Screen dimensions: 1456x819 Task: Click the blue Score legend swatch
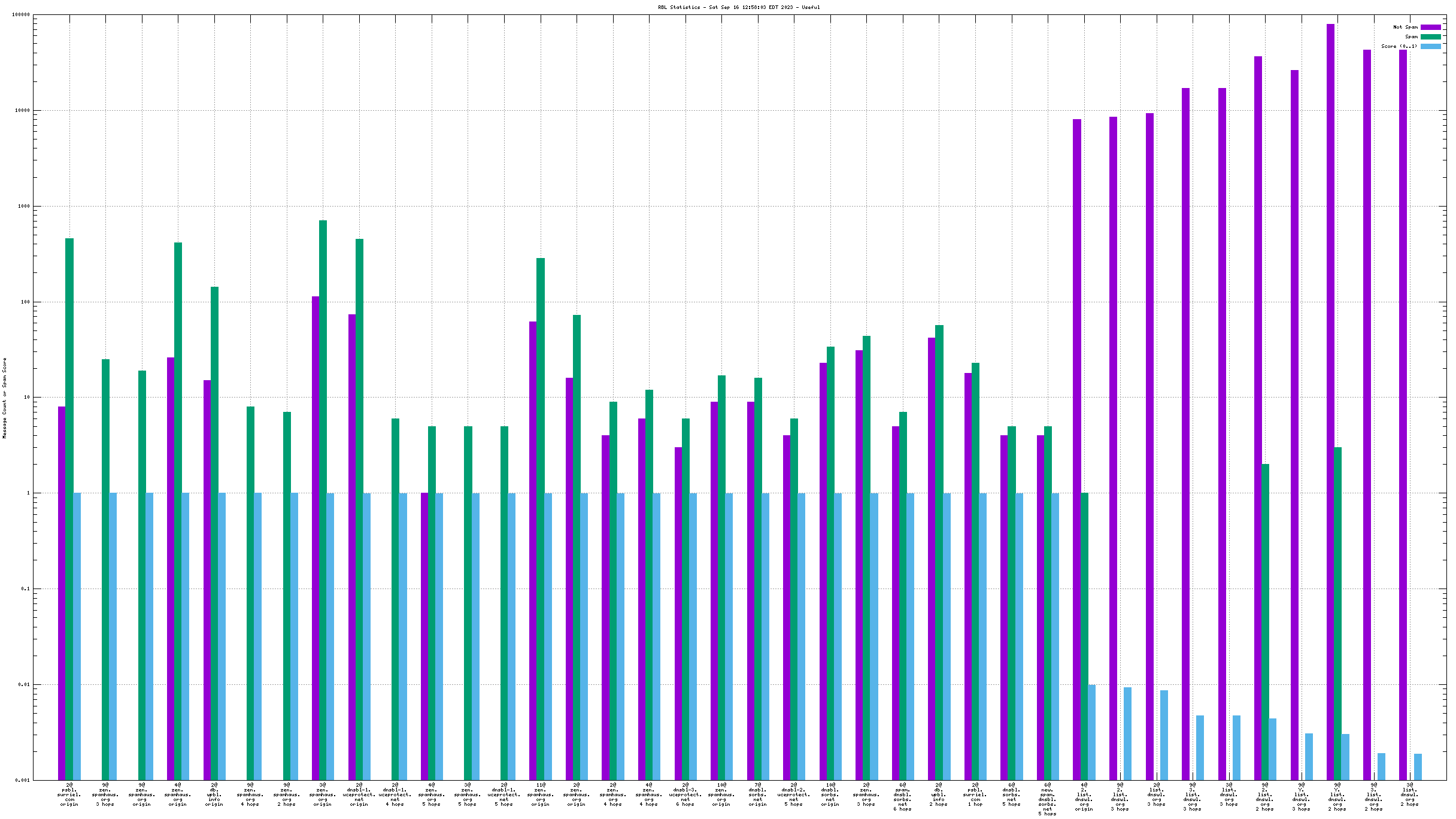(x=1430, y=46)
